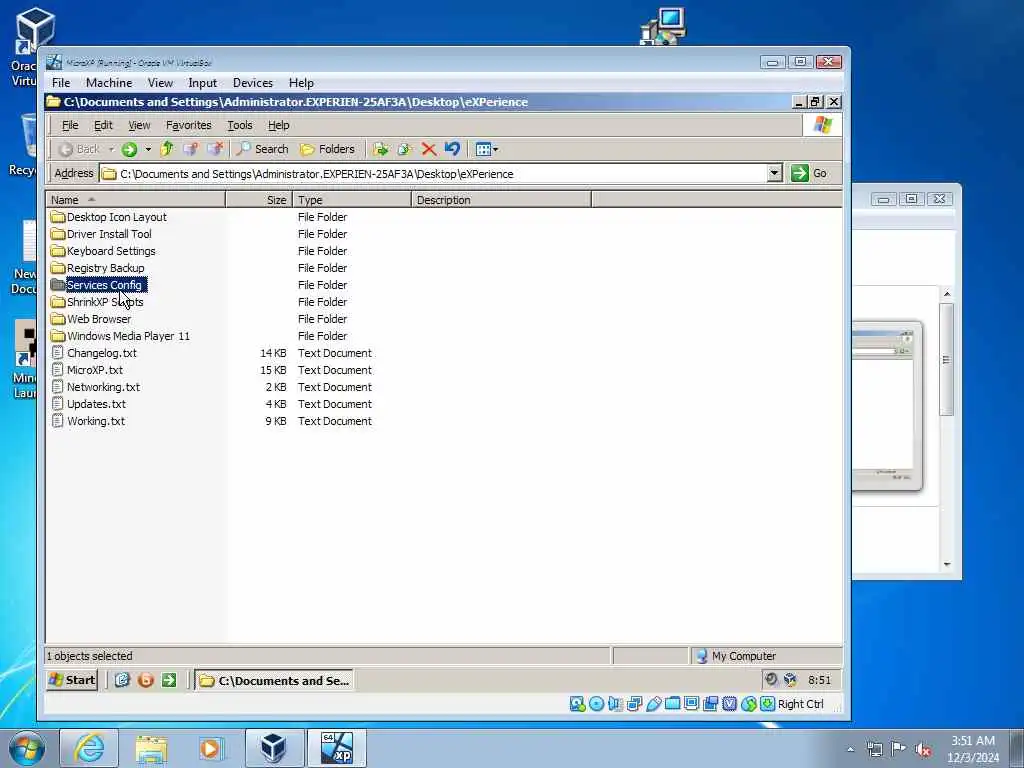This screenshot has width=1024, height=768.
Task: Click the Disconnect Network Drive toolbar icon
Action: click(x=215, y=150)
